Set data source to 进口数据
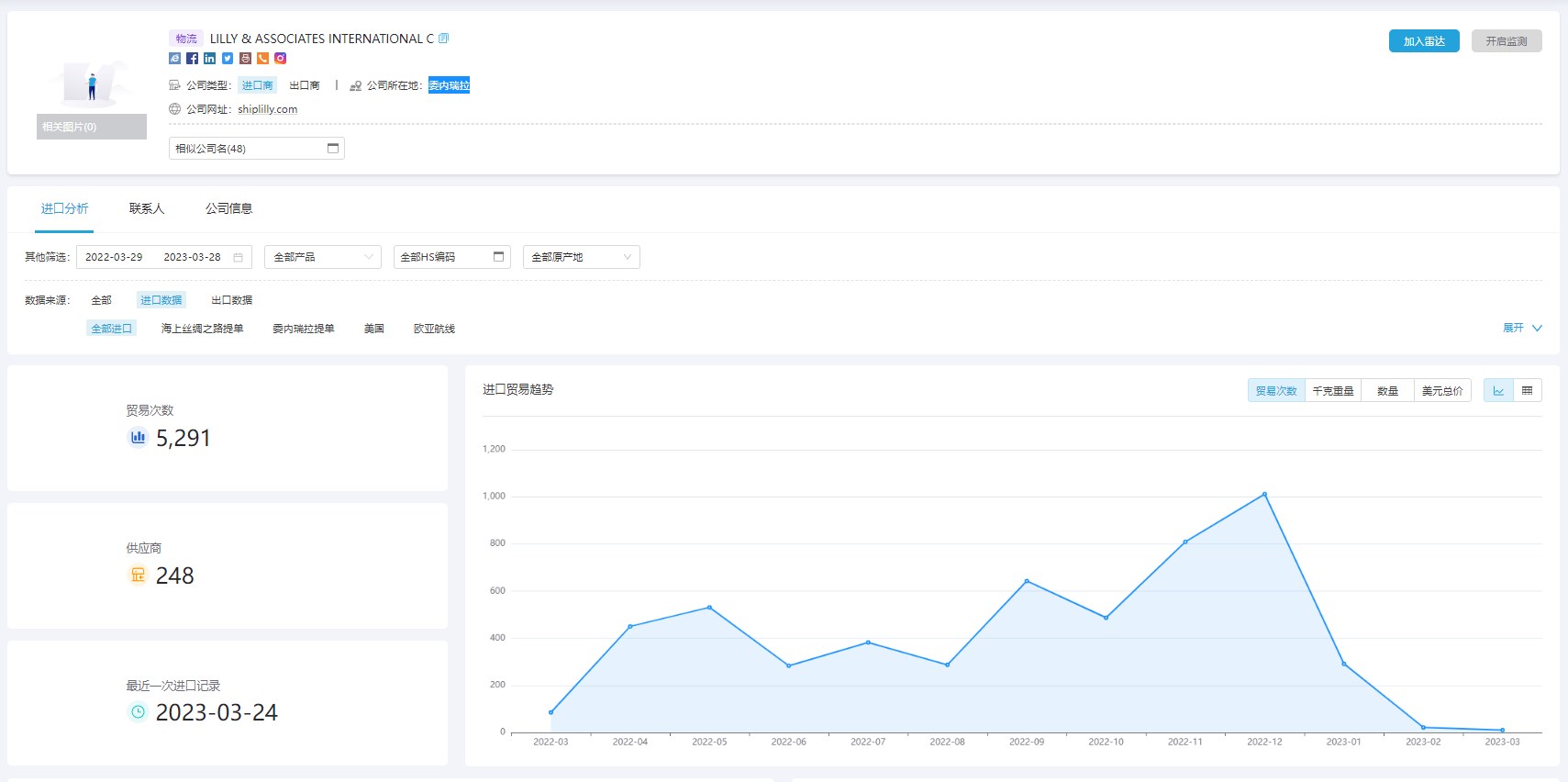 [161, 300]
